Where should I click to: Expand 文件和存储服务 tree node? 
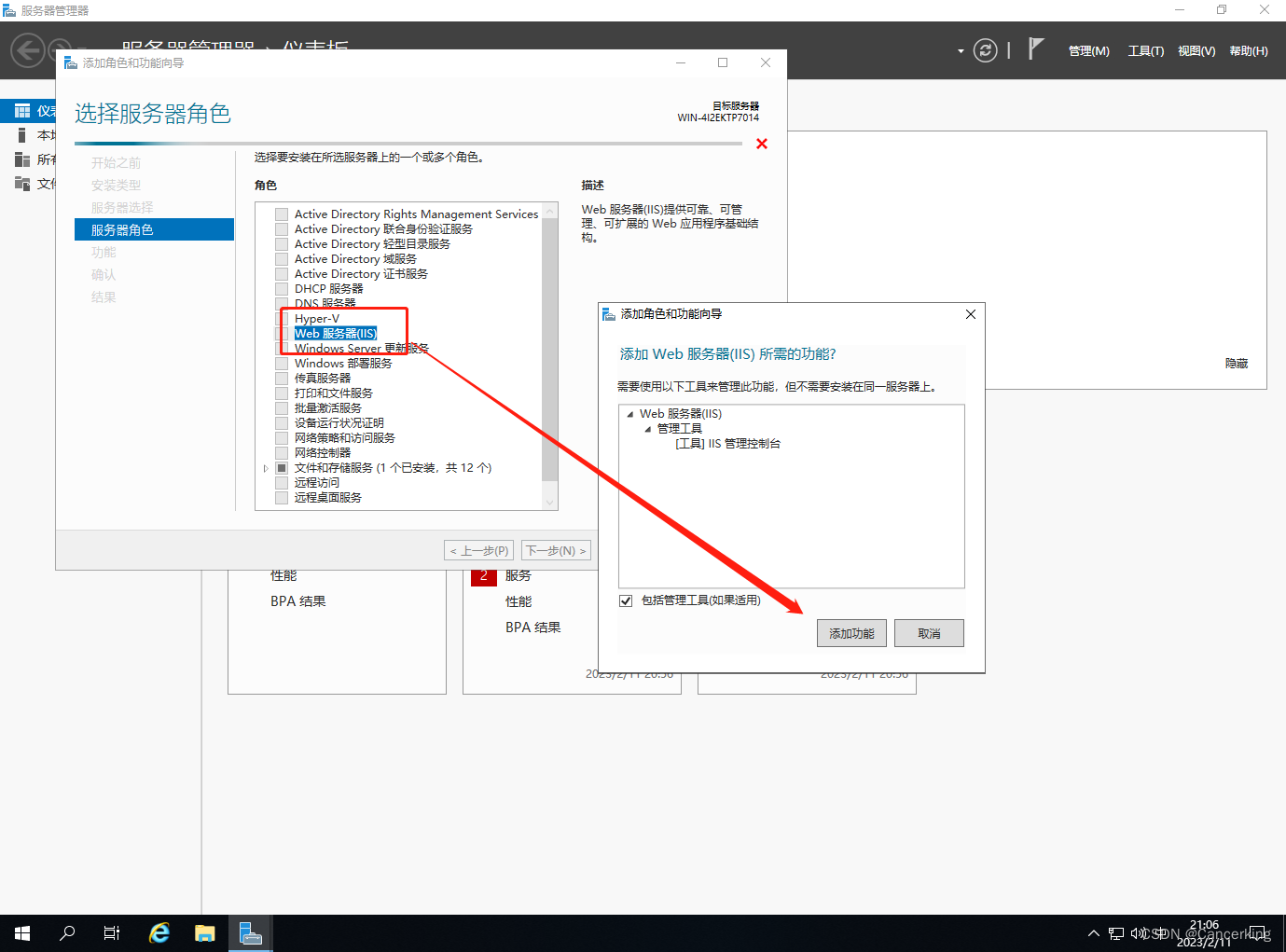[266, 468]
